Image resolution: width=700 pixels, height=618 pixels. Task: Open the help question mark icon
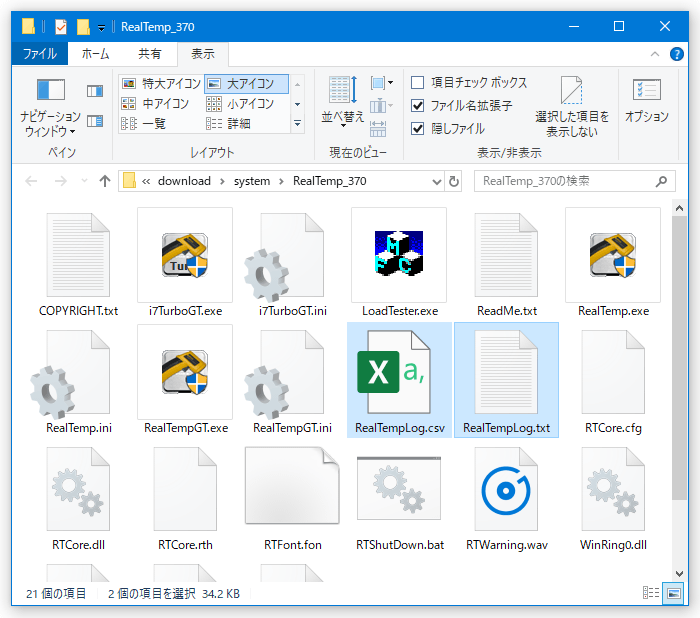tap(677, 54)
